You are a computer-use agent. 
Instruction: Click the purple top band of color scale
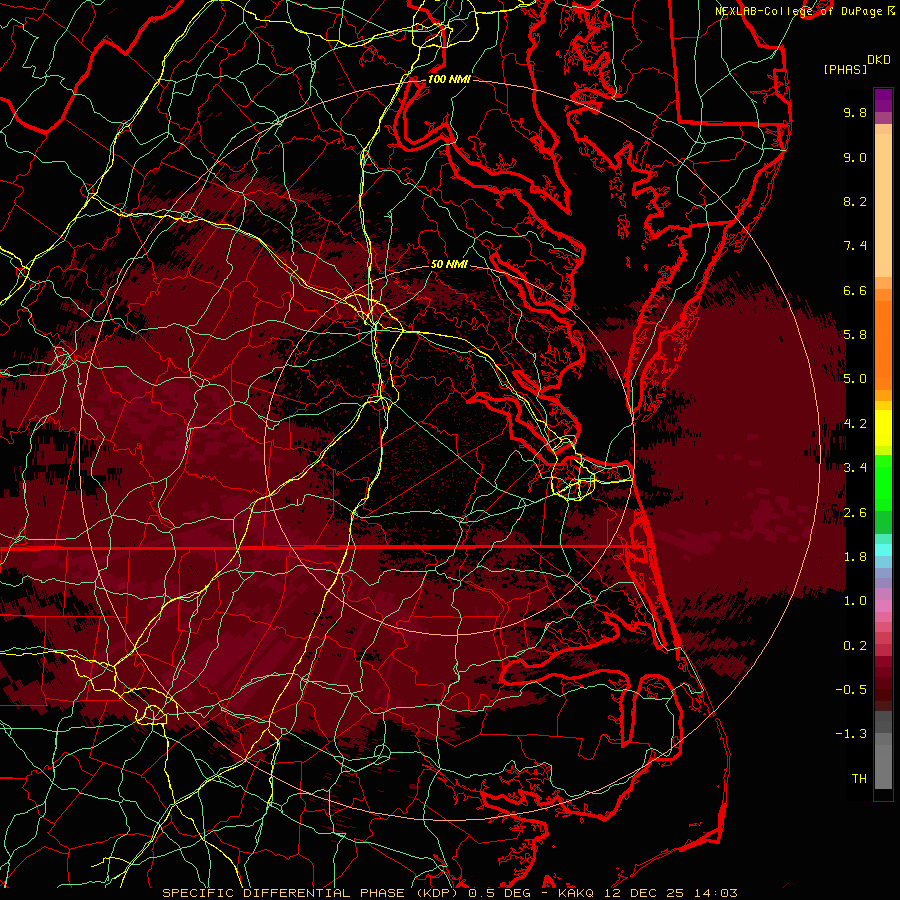point(883,100)
